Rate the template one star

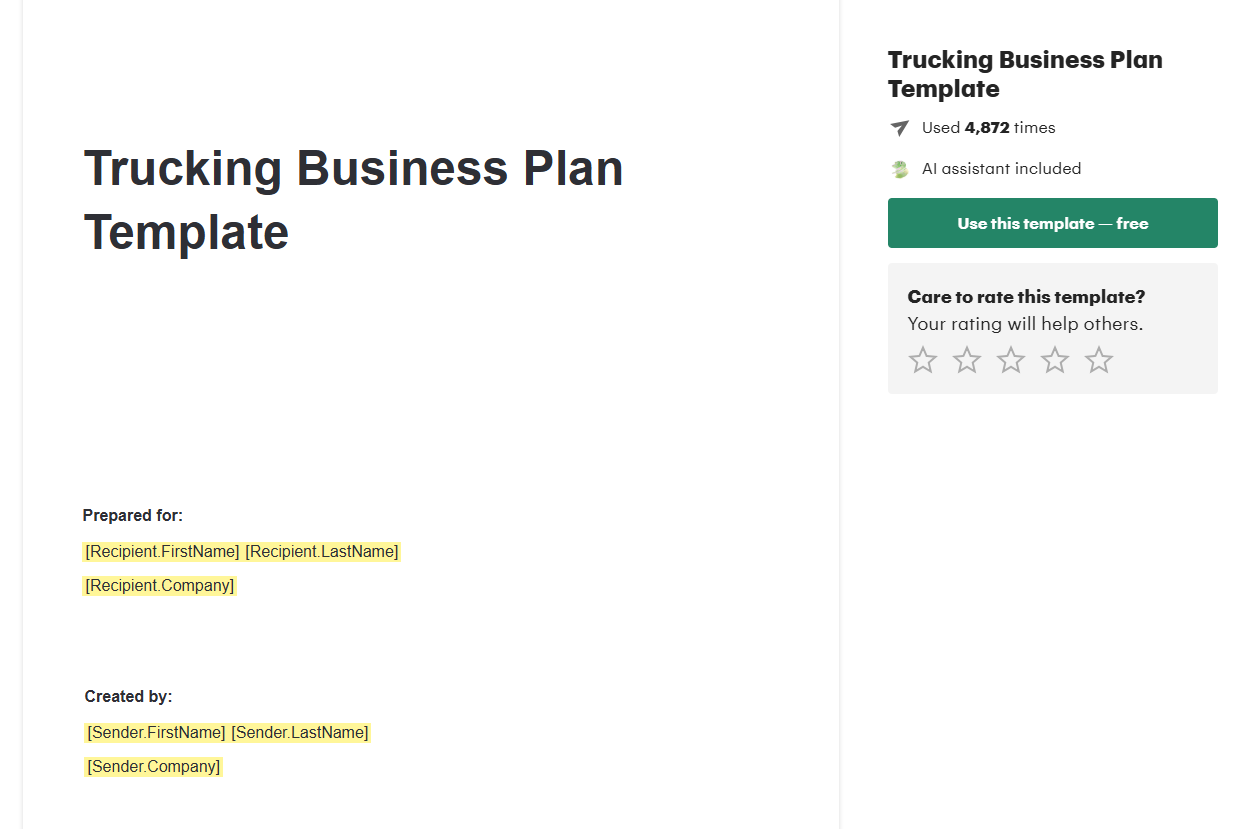point(923,360)
